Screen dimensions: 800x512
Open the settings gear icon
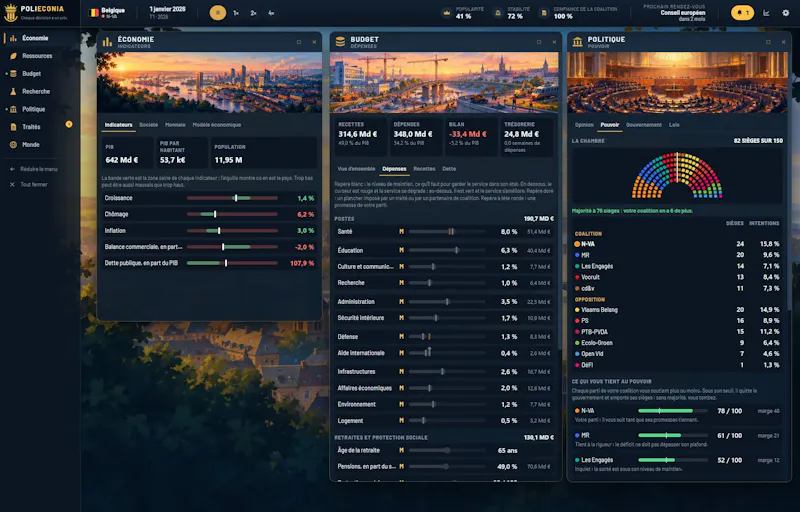tap(786, 13)
